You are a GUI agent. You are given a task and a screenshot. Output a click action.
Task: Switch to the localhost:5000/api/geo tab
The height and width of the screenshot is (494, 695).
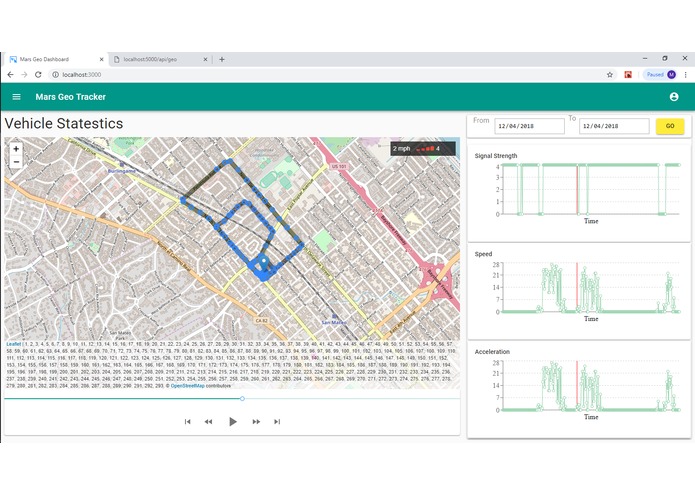click(x=160, y=59)
